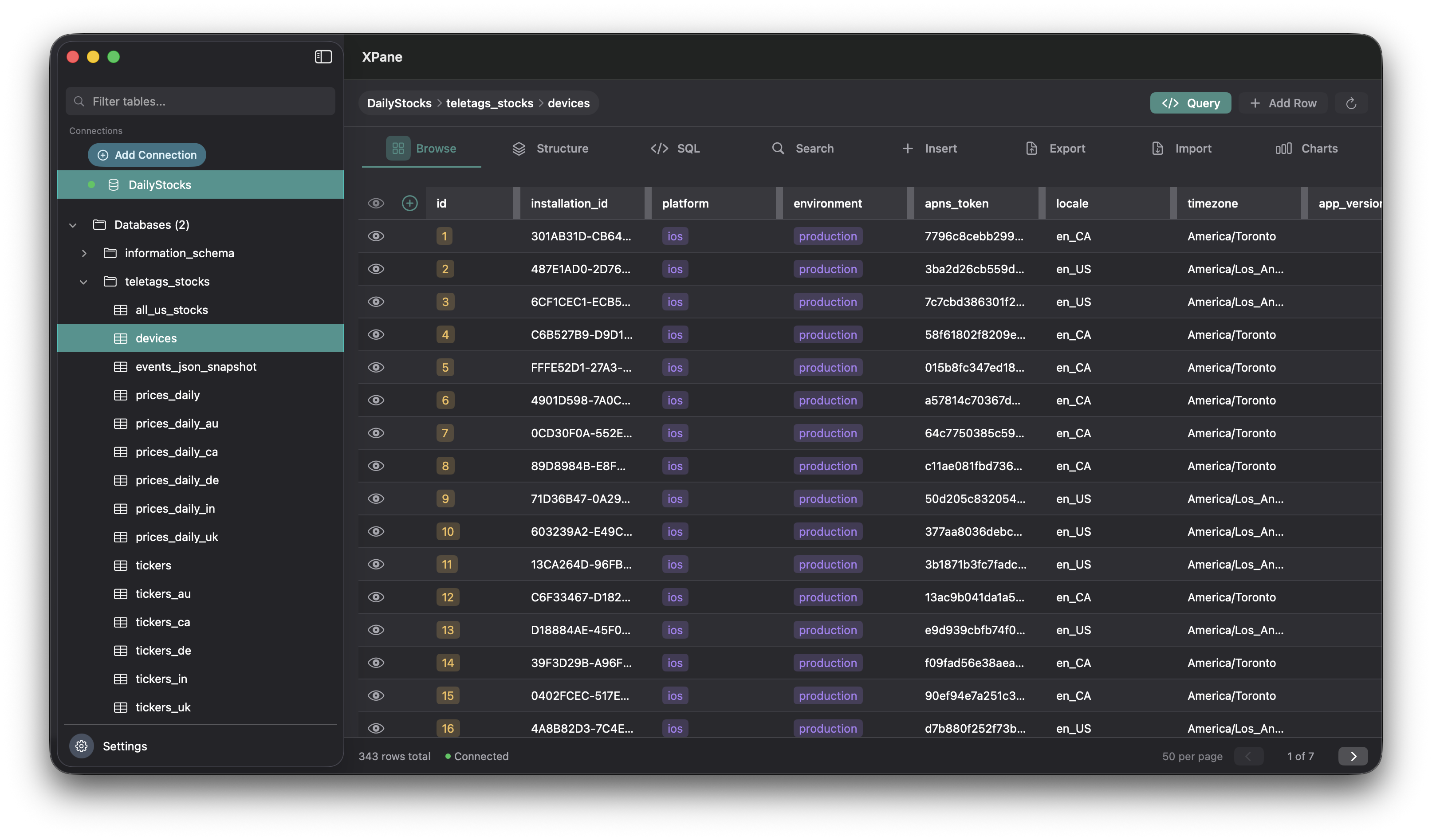Click the Export file icon
The height and width of the screenshot is (840, 1432).
pos(1031,148)
